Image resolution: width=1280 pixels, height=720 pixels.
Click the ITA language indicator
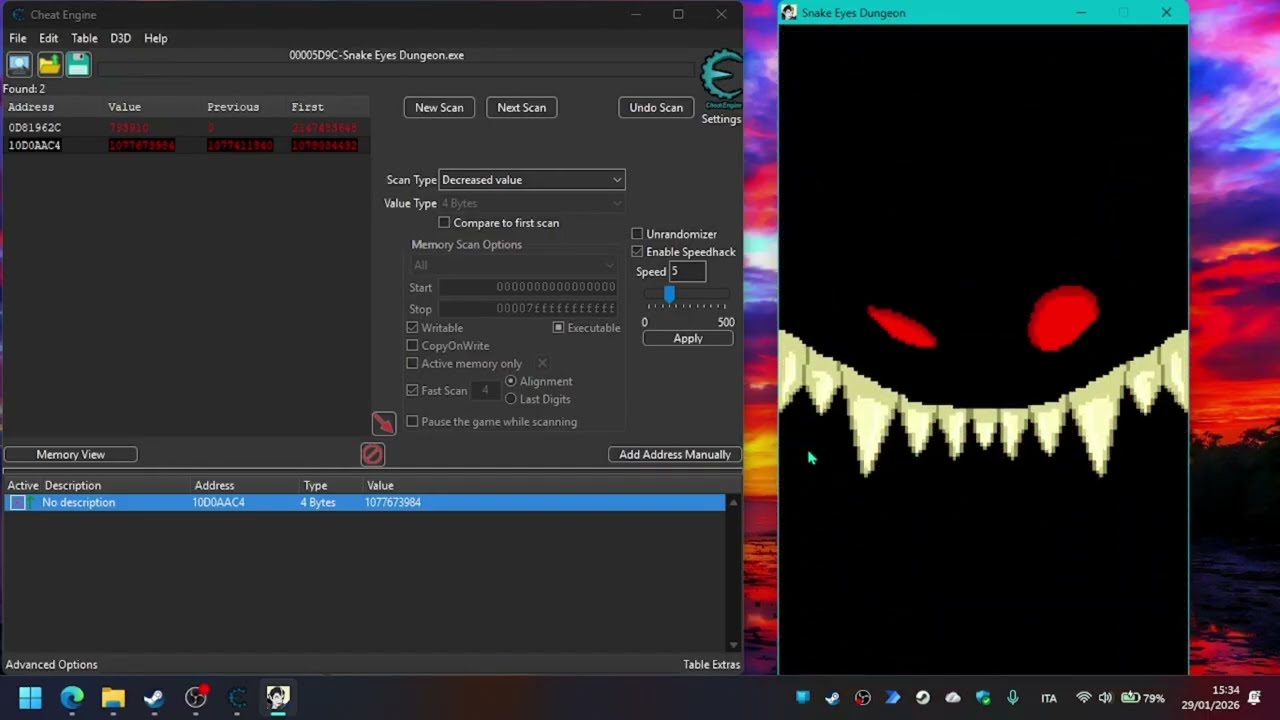[x=1049, y=698]
